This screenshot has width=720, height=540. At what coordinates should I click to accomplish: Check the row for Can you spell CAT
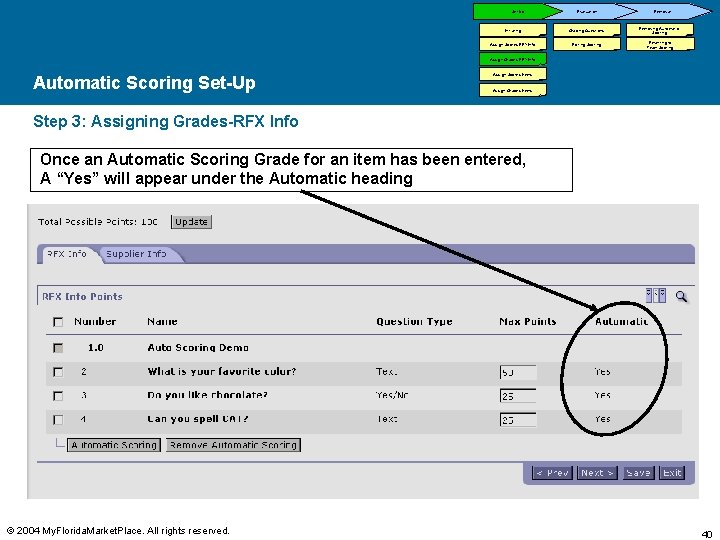click(58, 420)
